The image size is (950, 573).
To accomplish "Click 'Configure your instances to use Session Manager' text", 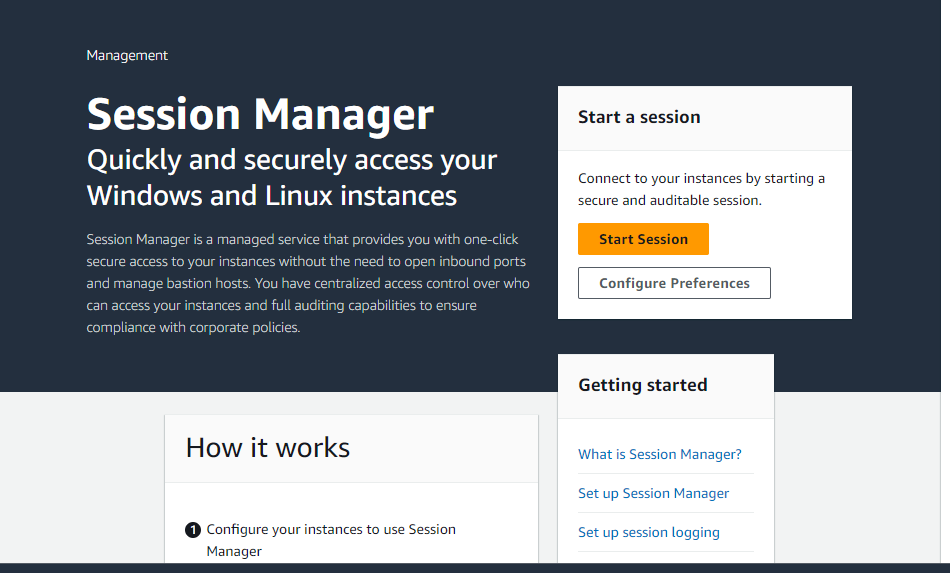I will click(331, 540).
